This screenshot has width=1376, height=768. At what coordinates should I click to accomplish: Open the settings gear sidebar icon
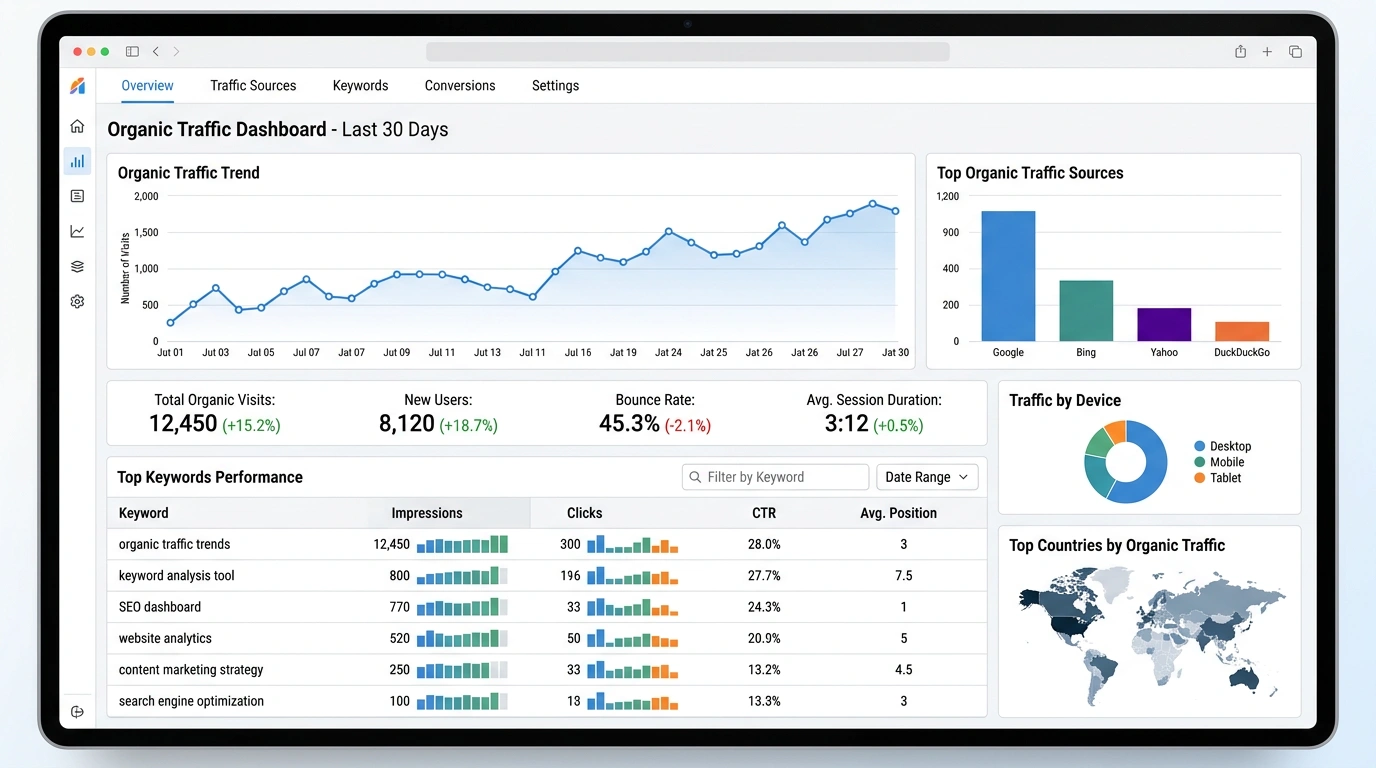[77, 301]
